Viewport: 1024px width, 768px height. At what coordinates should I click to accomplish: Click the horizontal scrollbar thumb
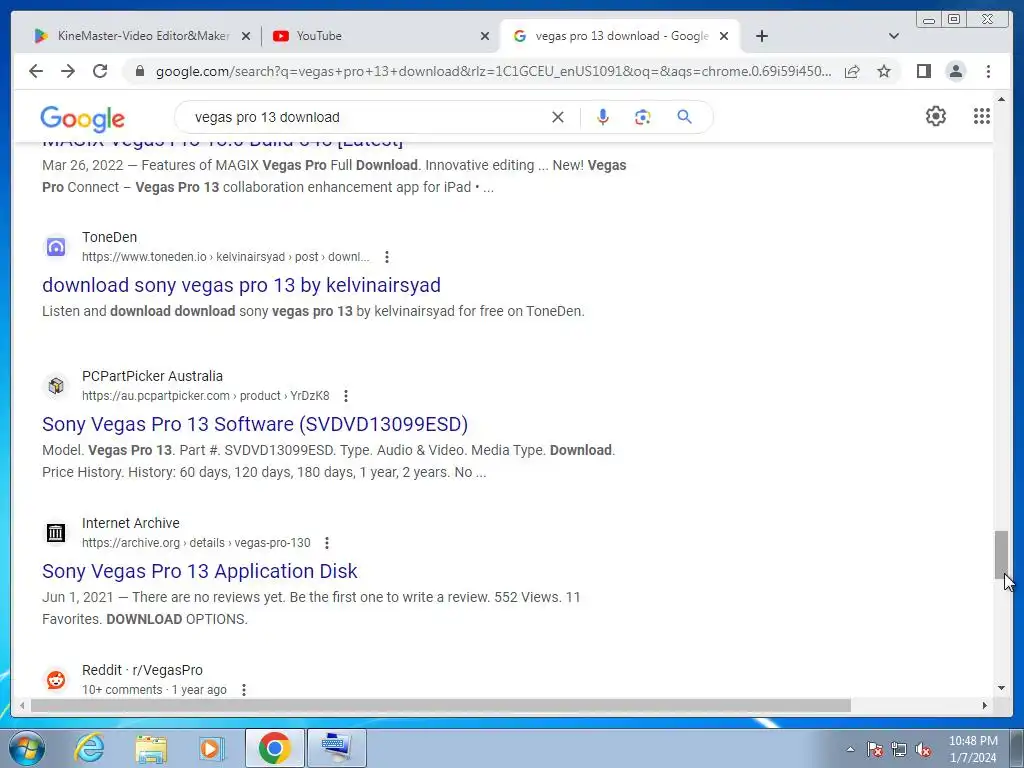click(441, 705)
